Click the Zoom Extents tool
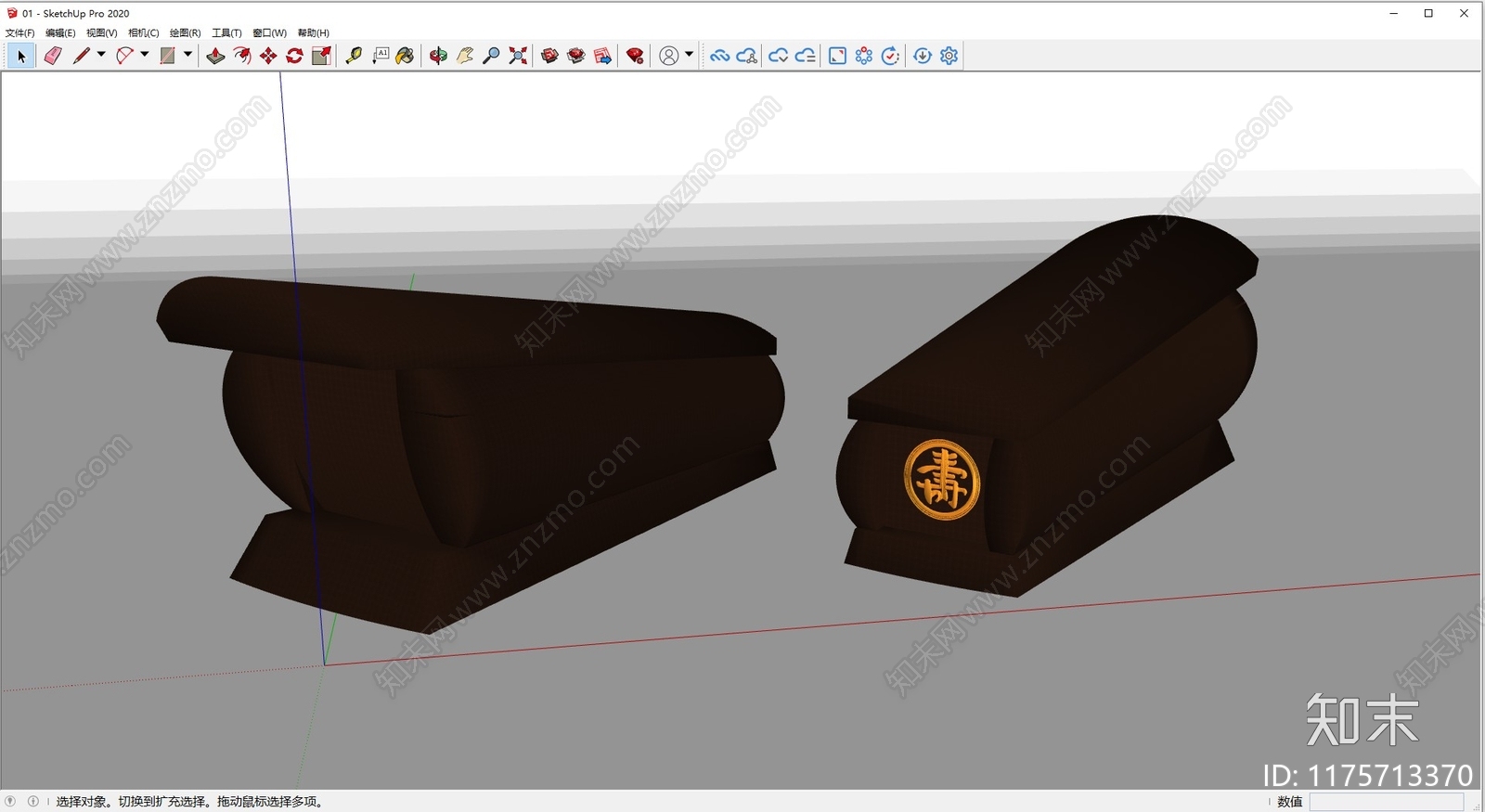Viewport: 1485px width, 812px height. click(518, 57)
